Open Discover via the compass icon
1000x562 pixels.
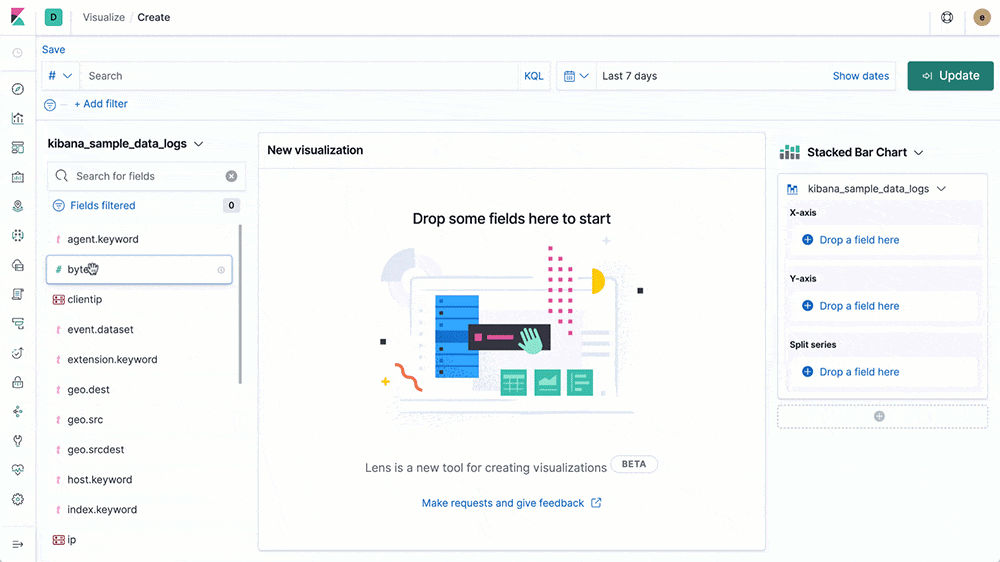17,89
